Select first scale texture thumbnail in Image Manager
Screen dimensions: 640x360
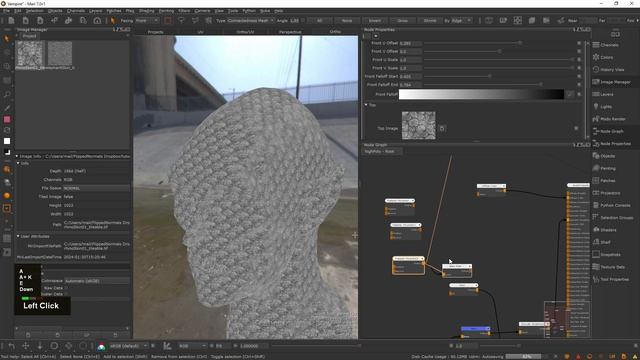[x=29, y=53]
